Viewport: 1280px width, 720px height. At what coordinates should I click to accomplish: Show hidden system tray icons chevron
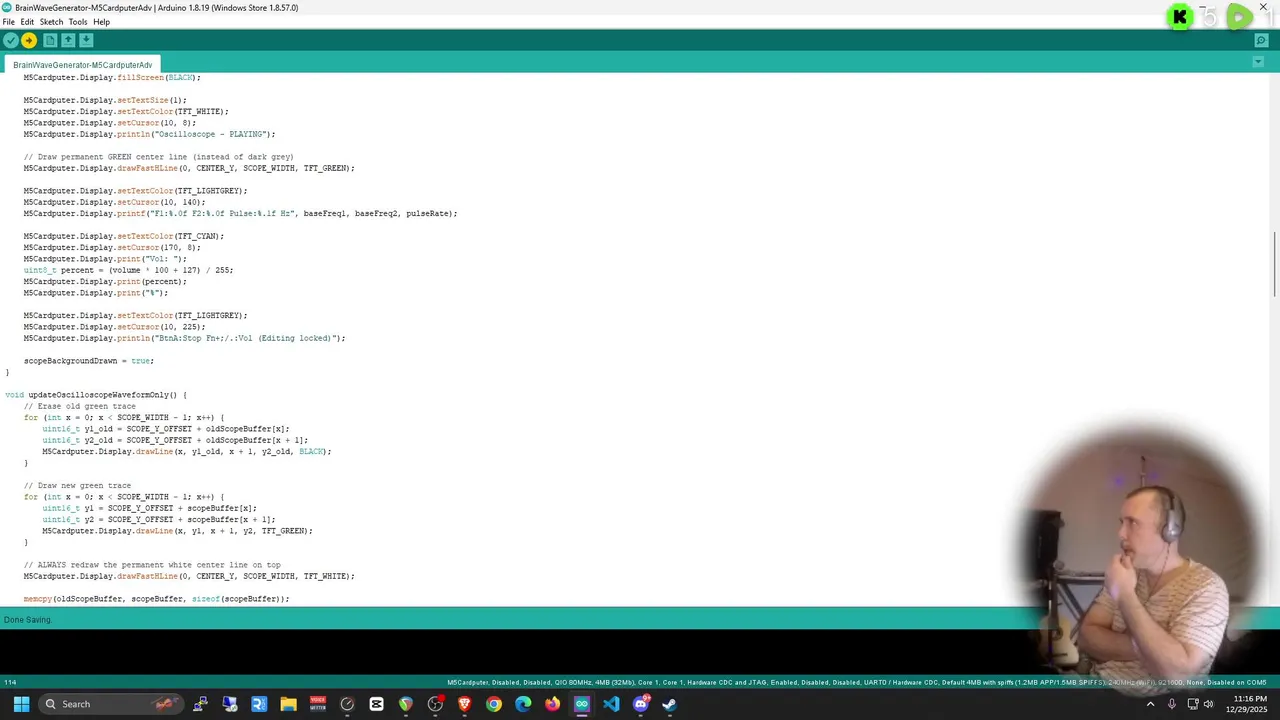1150,704
